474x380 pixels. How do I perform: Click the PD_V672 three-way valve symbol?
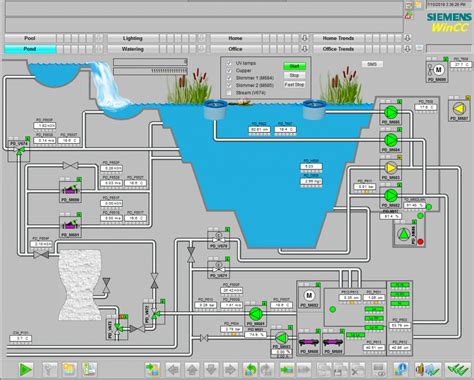(155, 314)
